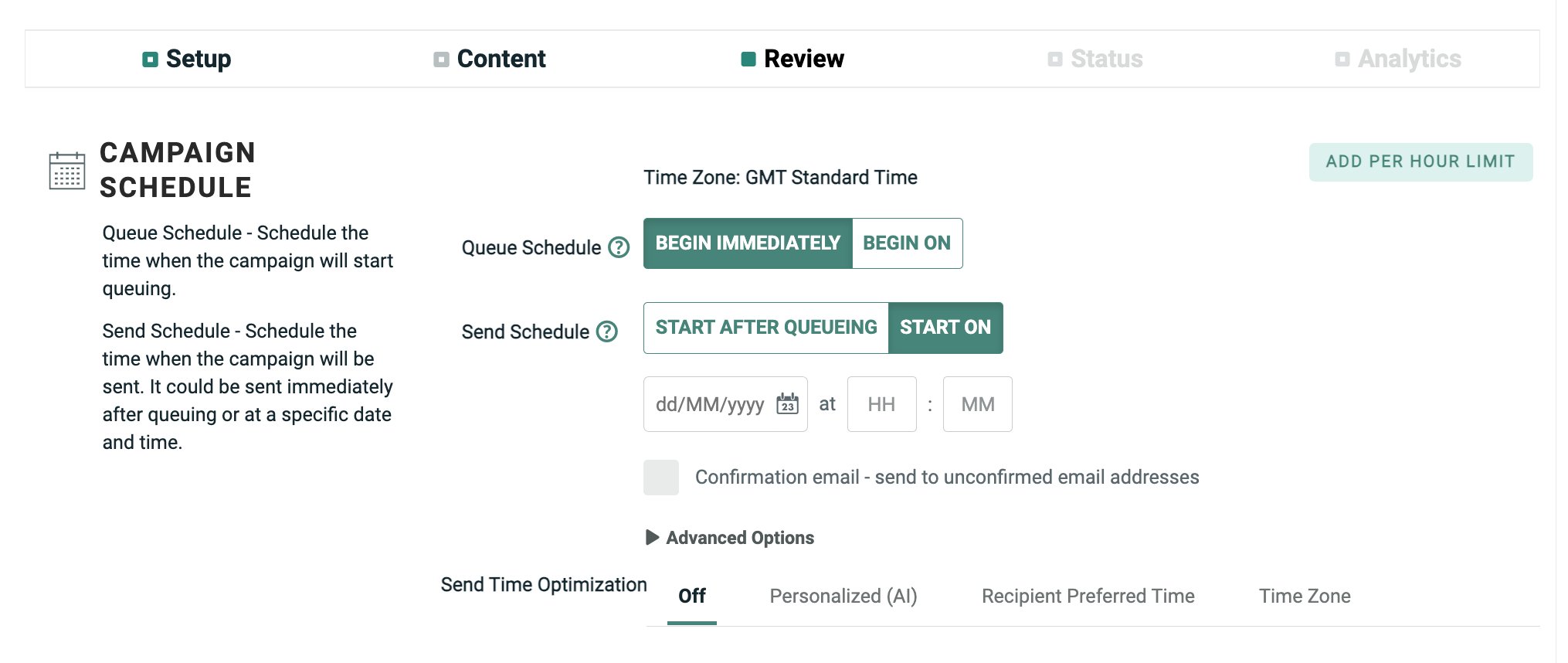Select the Personalized (AI) optimization tab
This screenshot has width=1568, height=663.
click(x=843, y=597)
